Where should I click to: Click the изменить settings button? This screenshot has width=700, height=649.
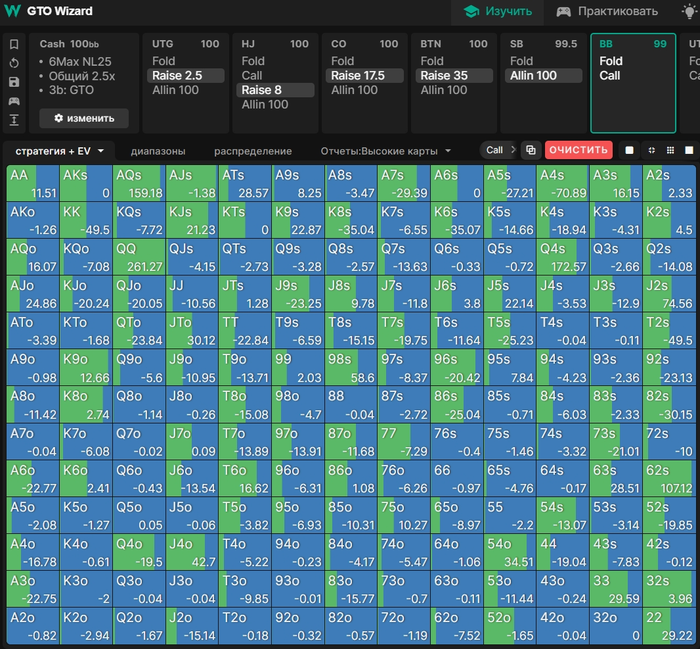click(84, 118)
